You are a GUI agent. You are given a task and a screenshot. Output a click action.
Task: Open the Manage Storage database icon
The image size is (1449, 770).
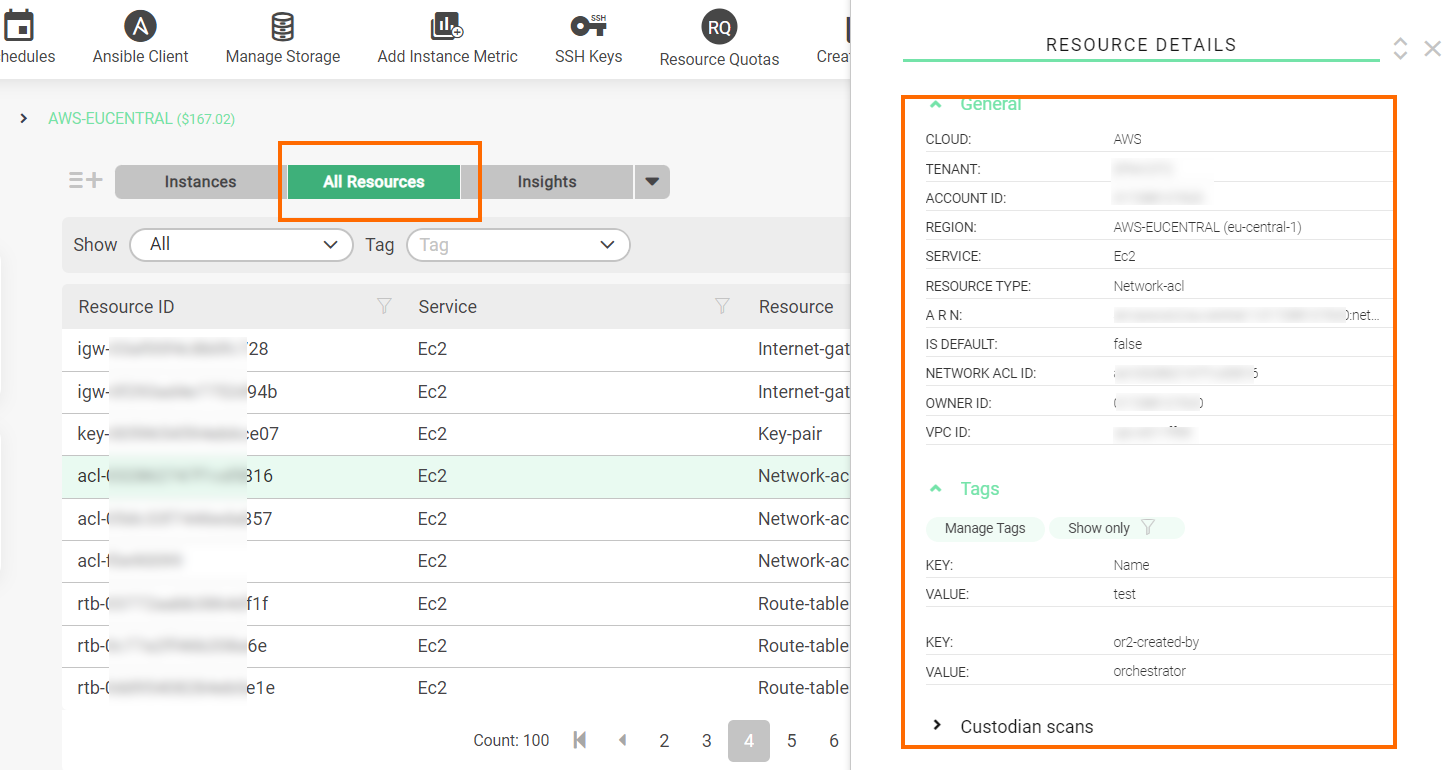[283, 26]
